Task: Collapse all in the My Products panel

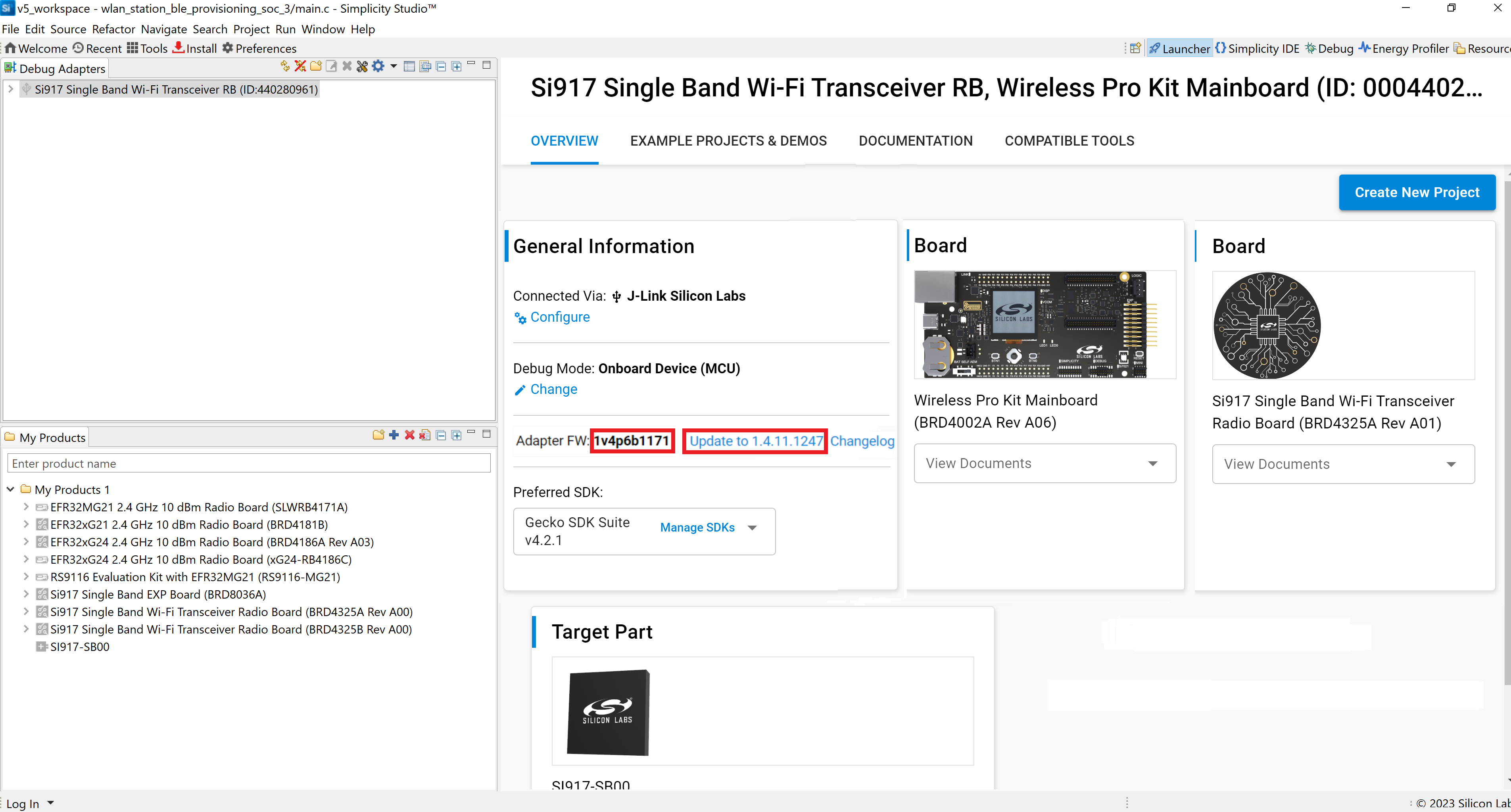Action: coord(441,435)
